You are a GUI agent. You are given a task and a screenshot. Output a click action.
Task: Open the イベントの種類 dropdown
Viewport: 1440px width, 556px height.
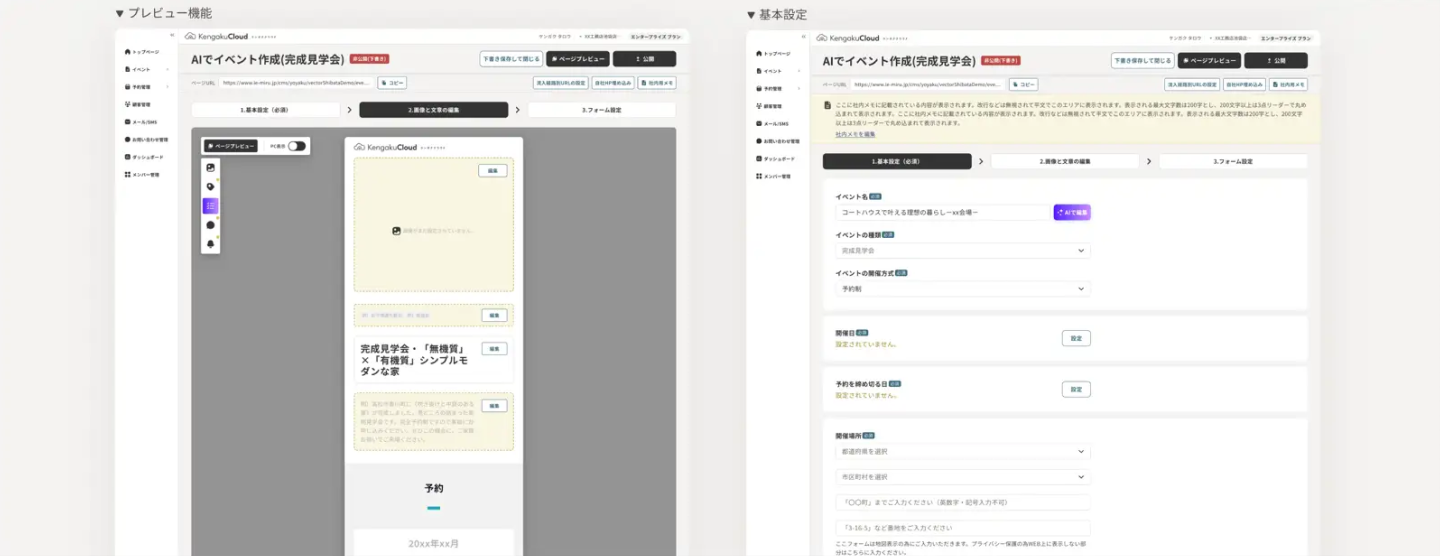(x=962, y=250)
